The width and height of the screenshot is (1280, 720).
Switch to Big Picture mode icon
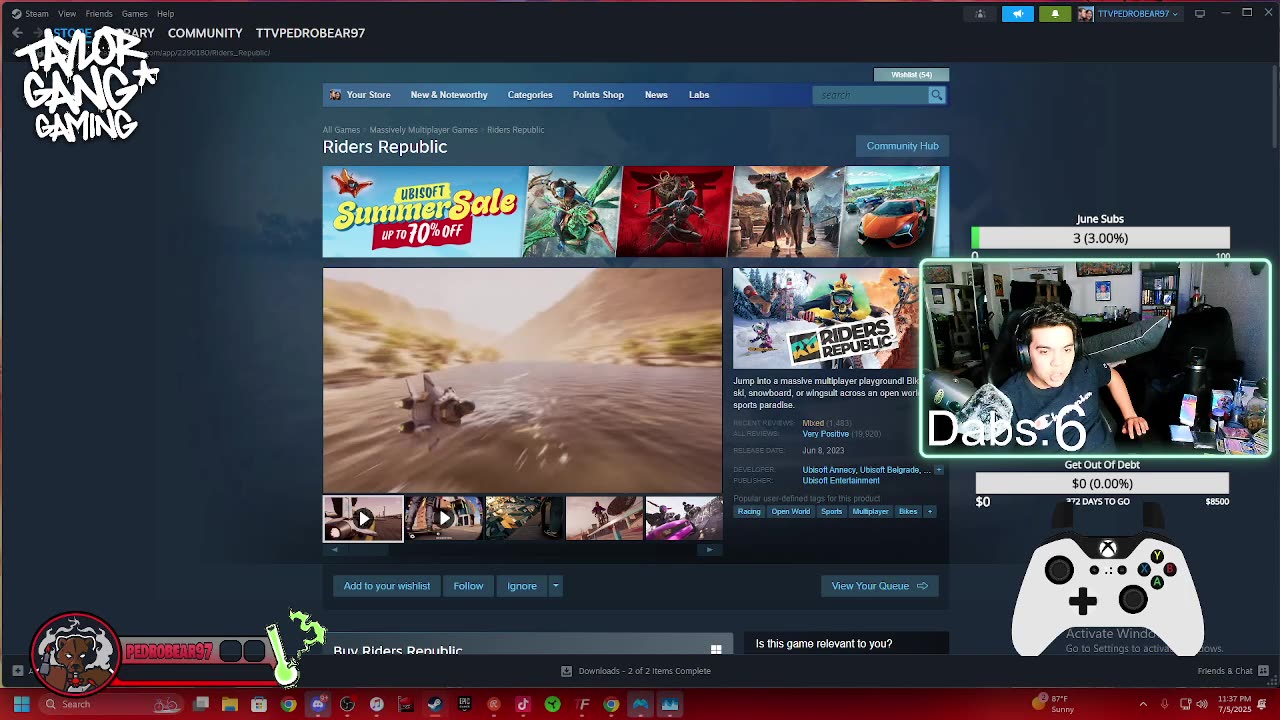1200,13
